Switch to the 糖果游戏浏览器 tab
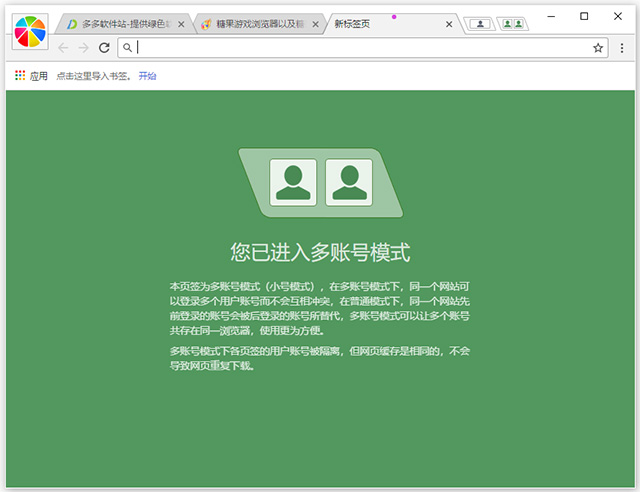 pos(260,24)
